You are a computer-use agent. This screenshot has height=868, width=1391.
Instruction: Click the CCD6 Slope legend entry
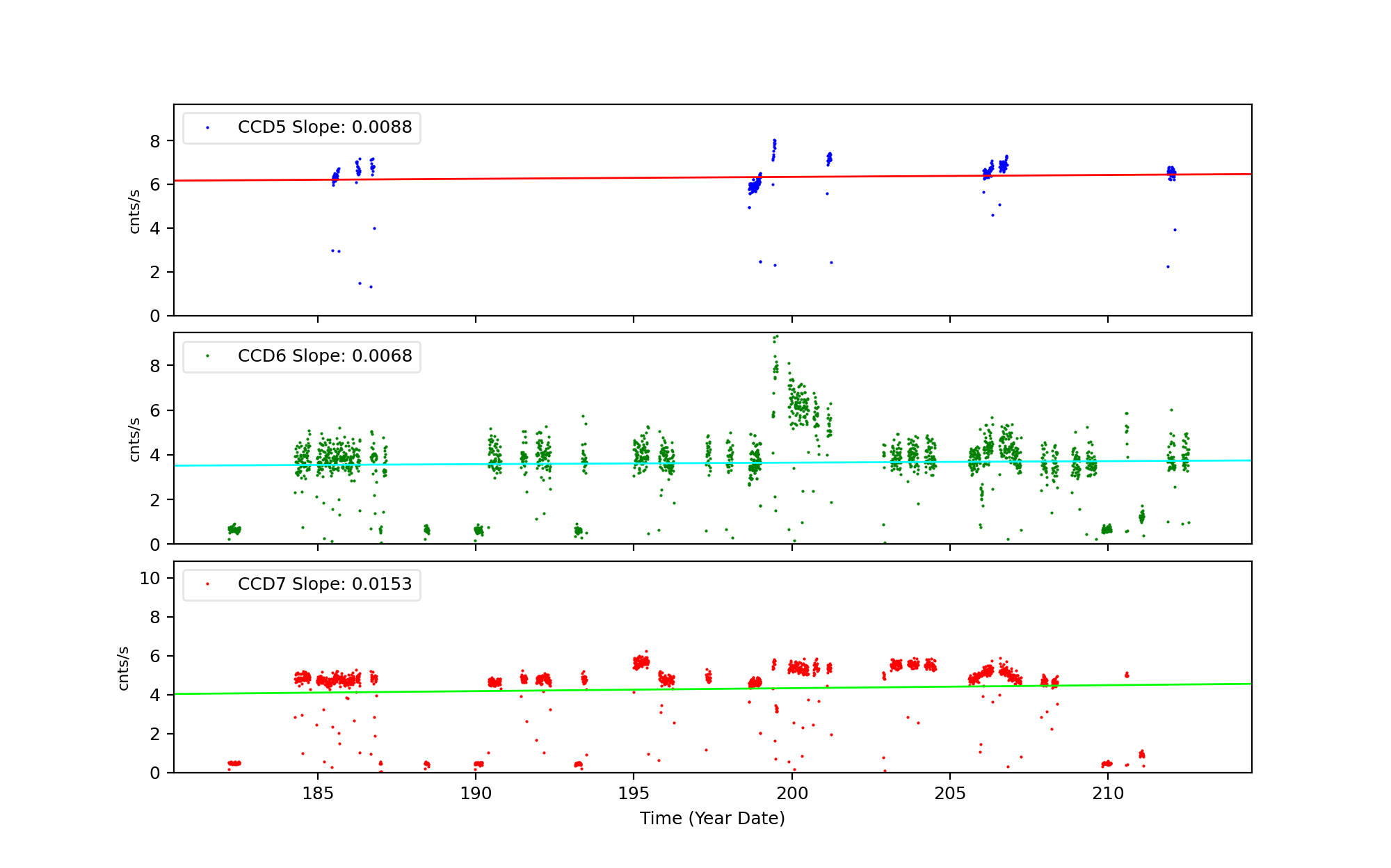324,356
